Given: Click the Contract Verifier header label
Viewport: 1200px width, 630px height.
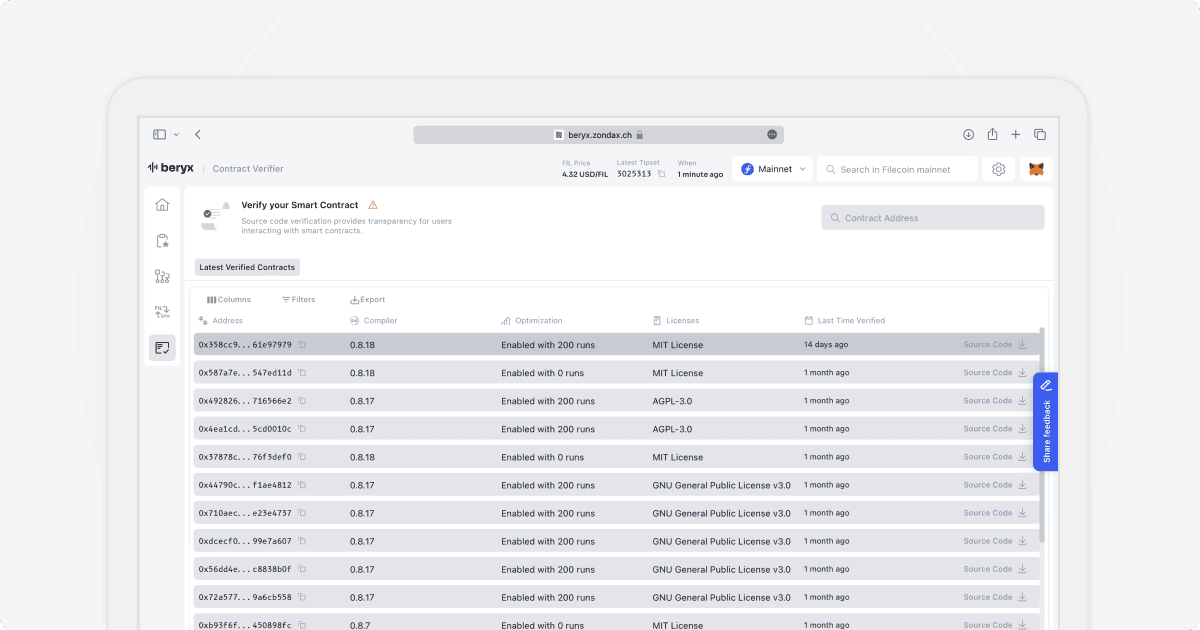Looking at the screenshot, I should coord(248,169).
